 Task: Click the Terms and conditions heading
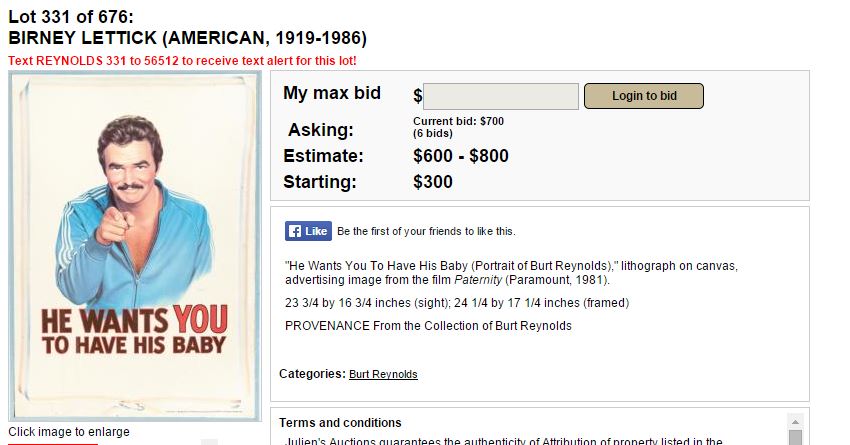click(340, 423)
